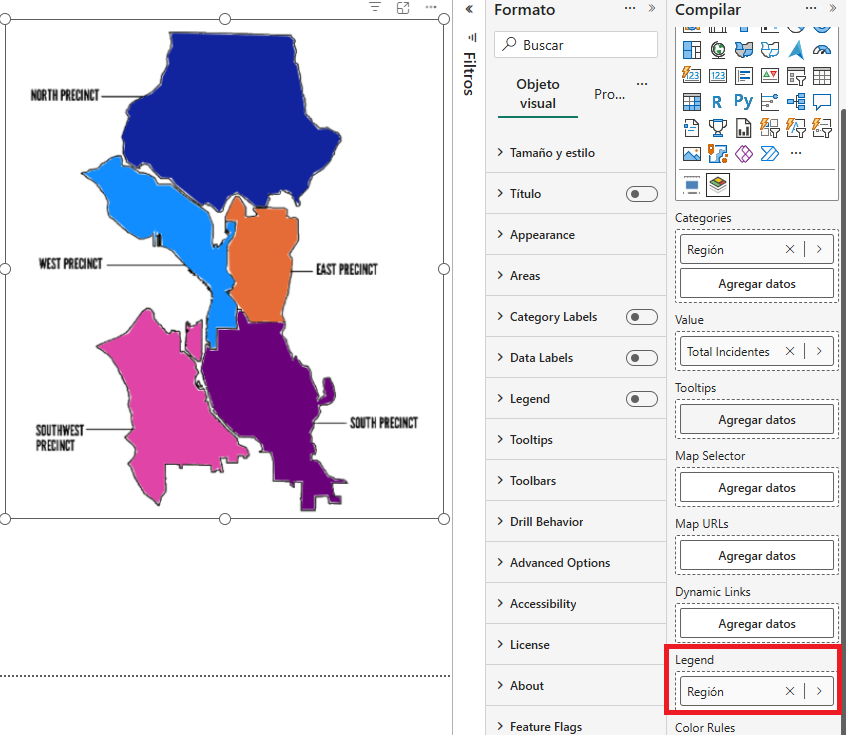
Task: Pick the decomposition tree visual icon
Action: pos(796,102)
